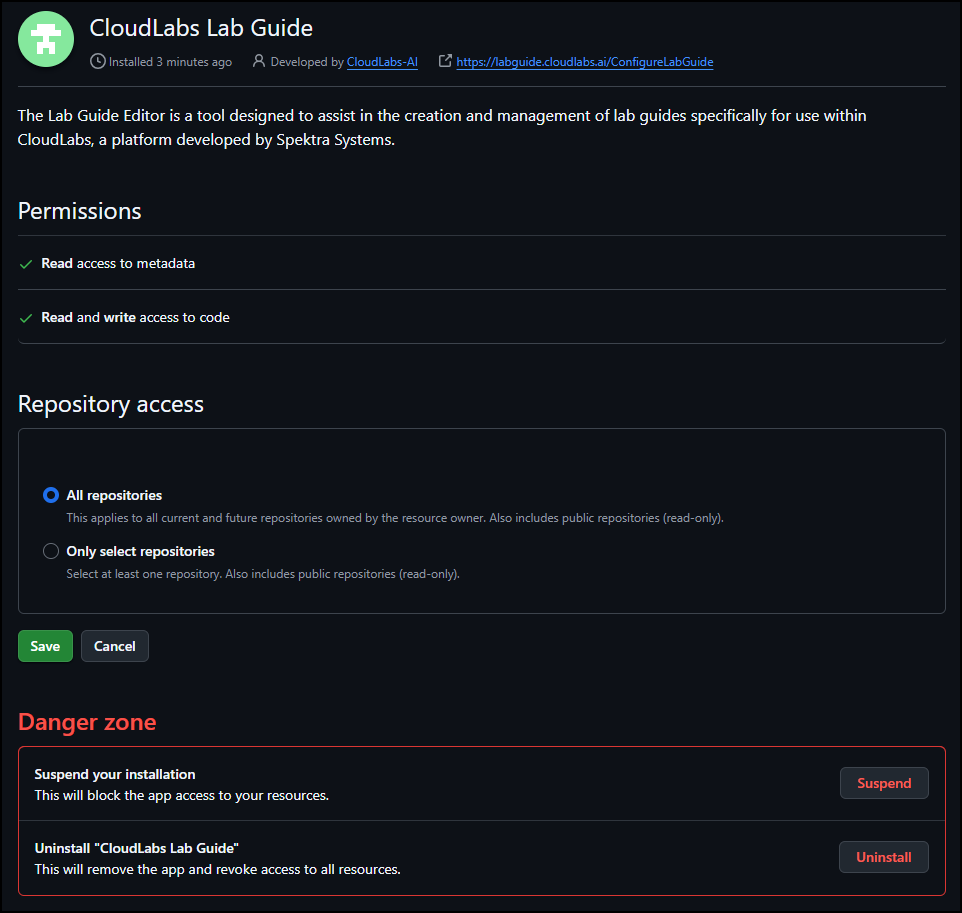The height and width of the screenshot is (913, 962).
Task: Click the CloudLabs Lab Guide app avatar
Action: tap(46, 39)
